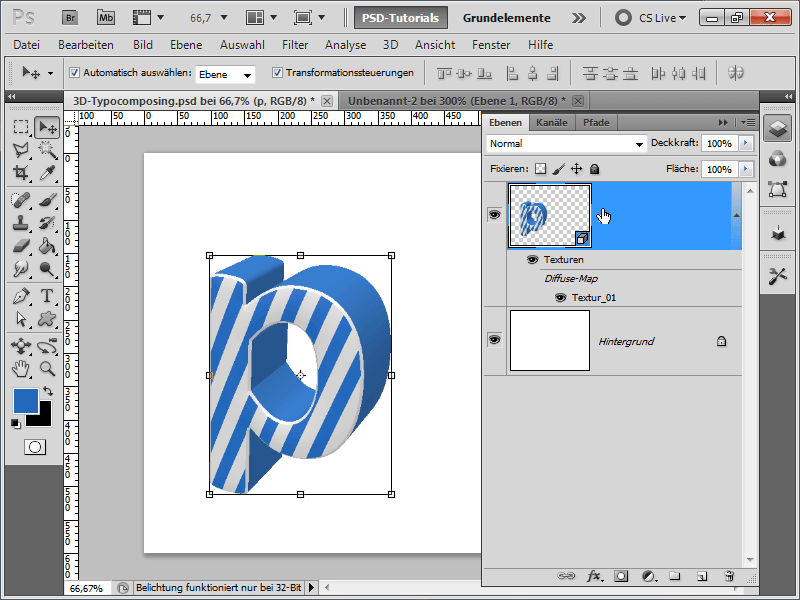This screenshot has width=800, height=600.
Task: Toggle lock transparent pixels
Action: pyautogui.click(x=540, y=169)
